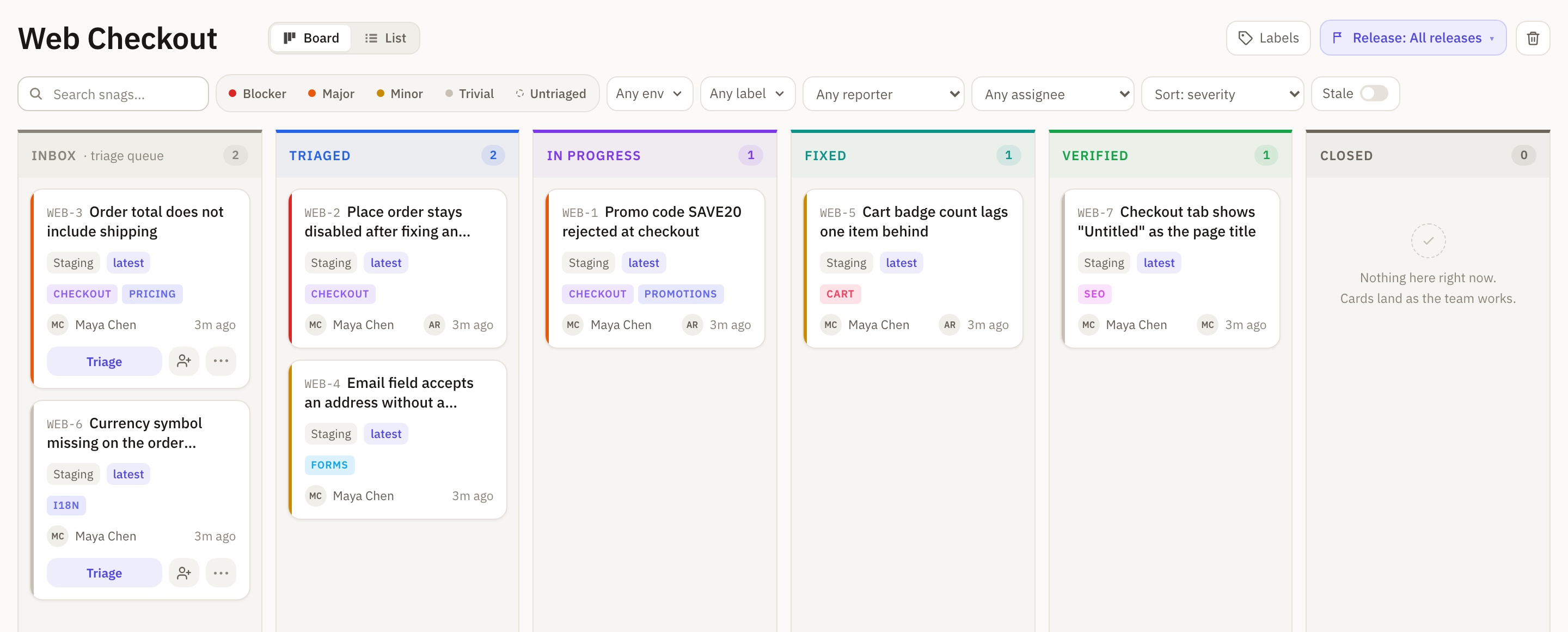Open the Sort: severity dropdown
1568x632 pixels.
tap(1222, 94)
